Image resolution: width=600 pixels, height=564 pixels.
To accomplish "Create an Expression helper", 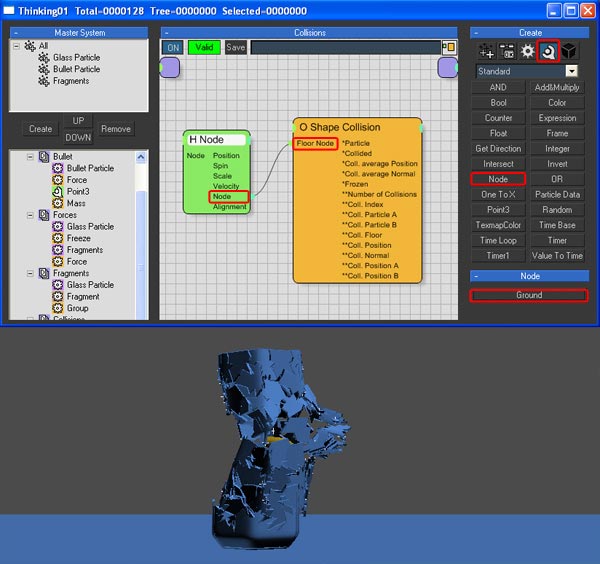I will coord(557,118).
